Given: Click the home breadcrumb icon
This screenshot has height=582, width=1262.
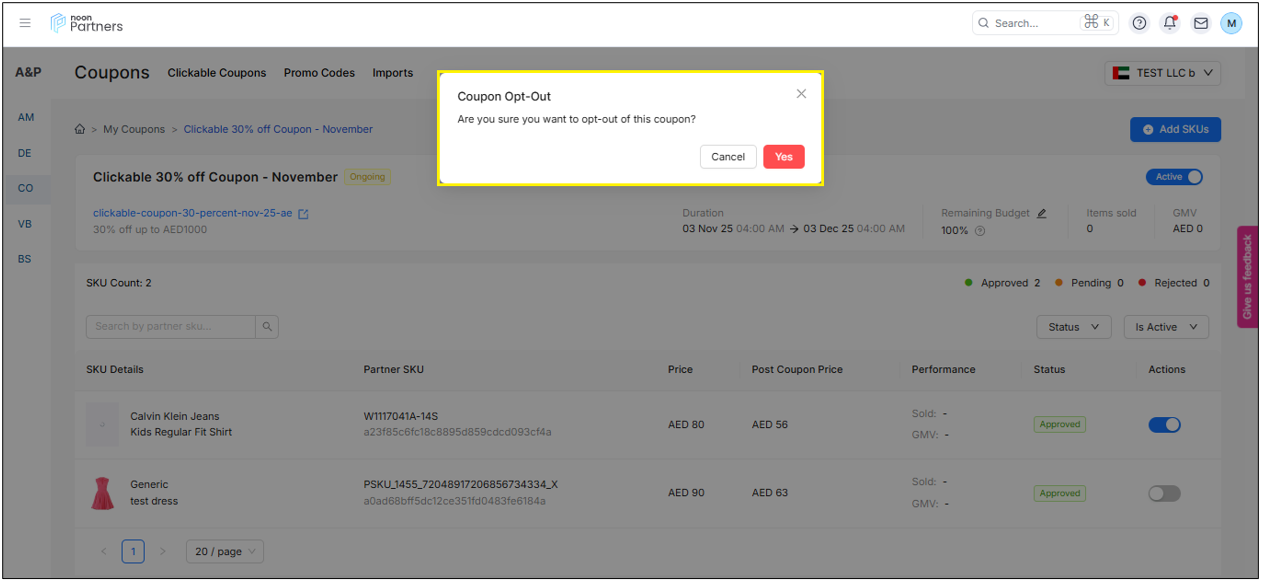Looking at the screenshot, I should (x=80, y=129).
